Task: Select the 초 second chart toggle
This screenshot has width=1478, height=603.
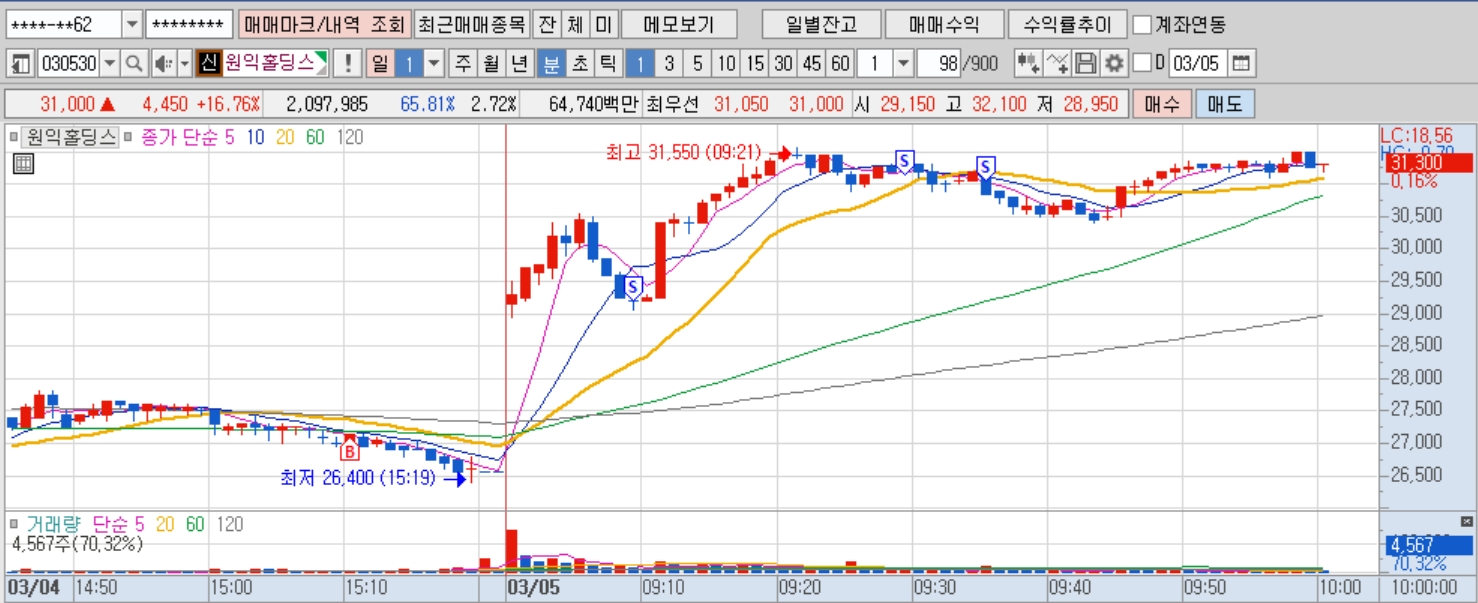Action: point(579,64)
